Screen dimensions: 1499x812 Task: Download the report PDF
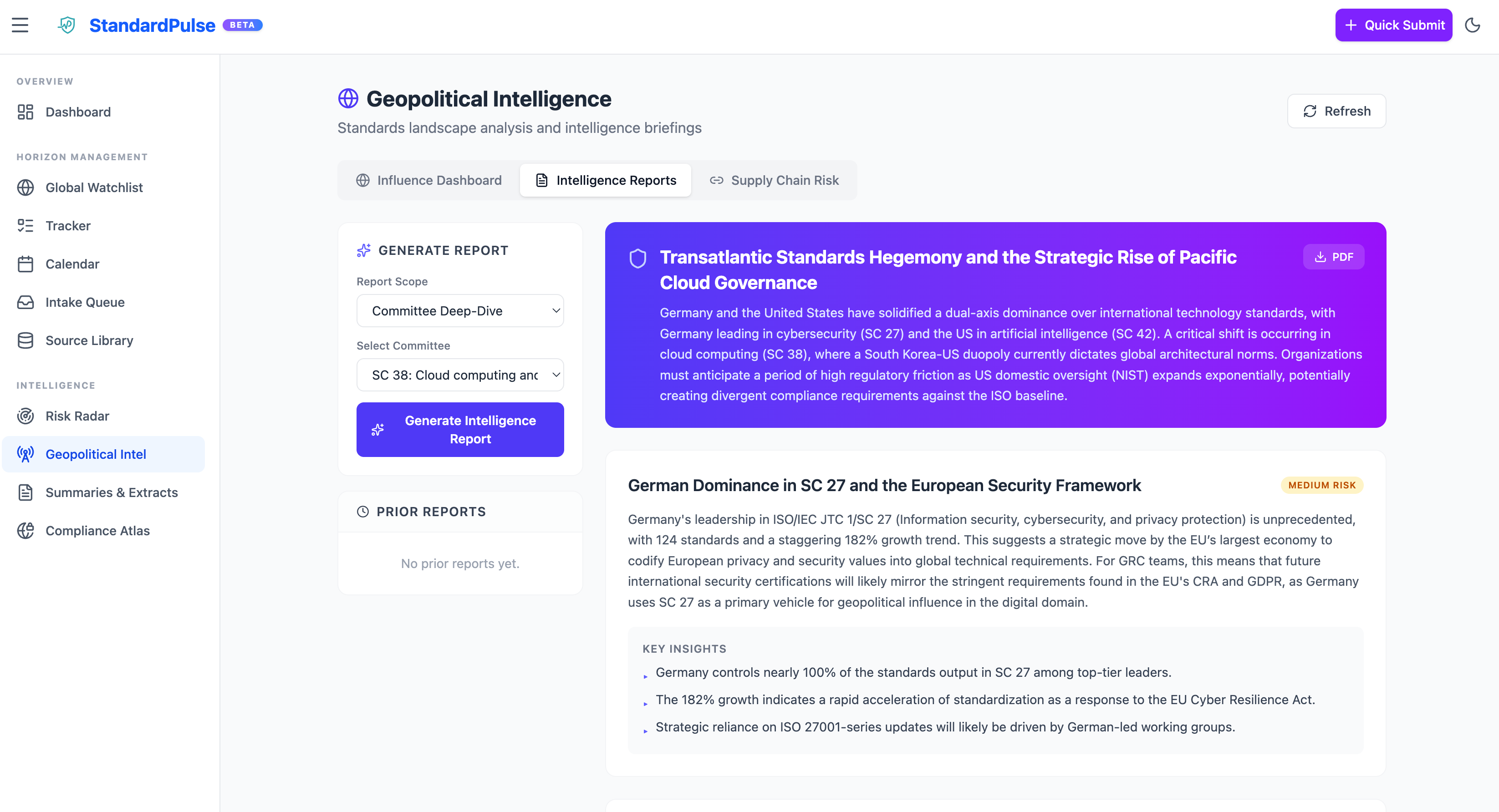pos(1333,257)
